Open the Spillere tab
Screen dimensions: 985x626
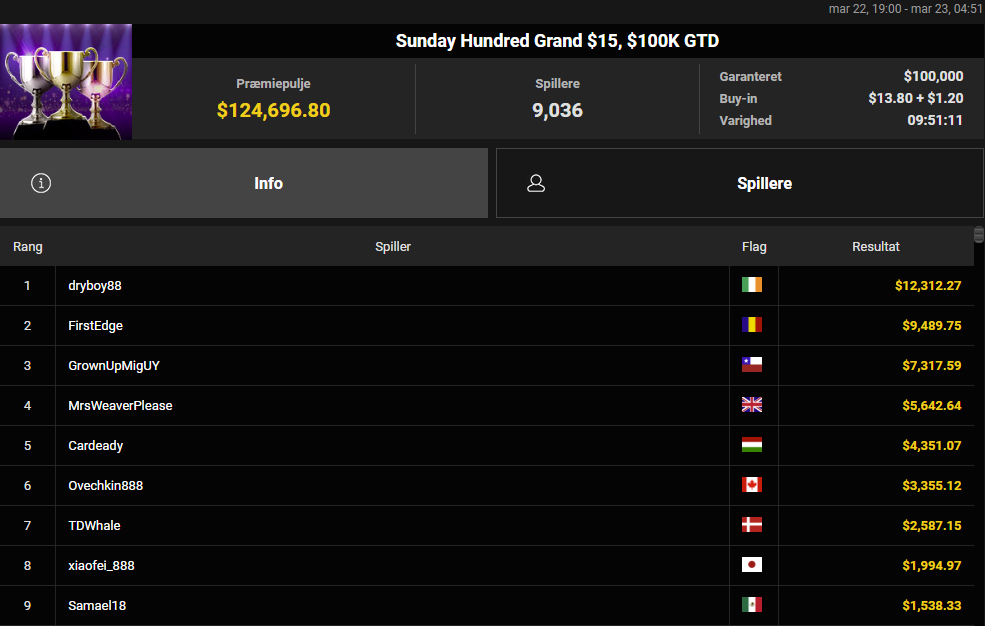764,184
